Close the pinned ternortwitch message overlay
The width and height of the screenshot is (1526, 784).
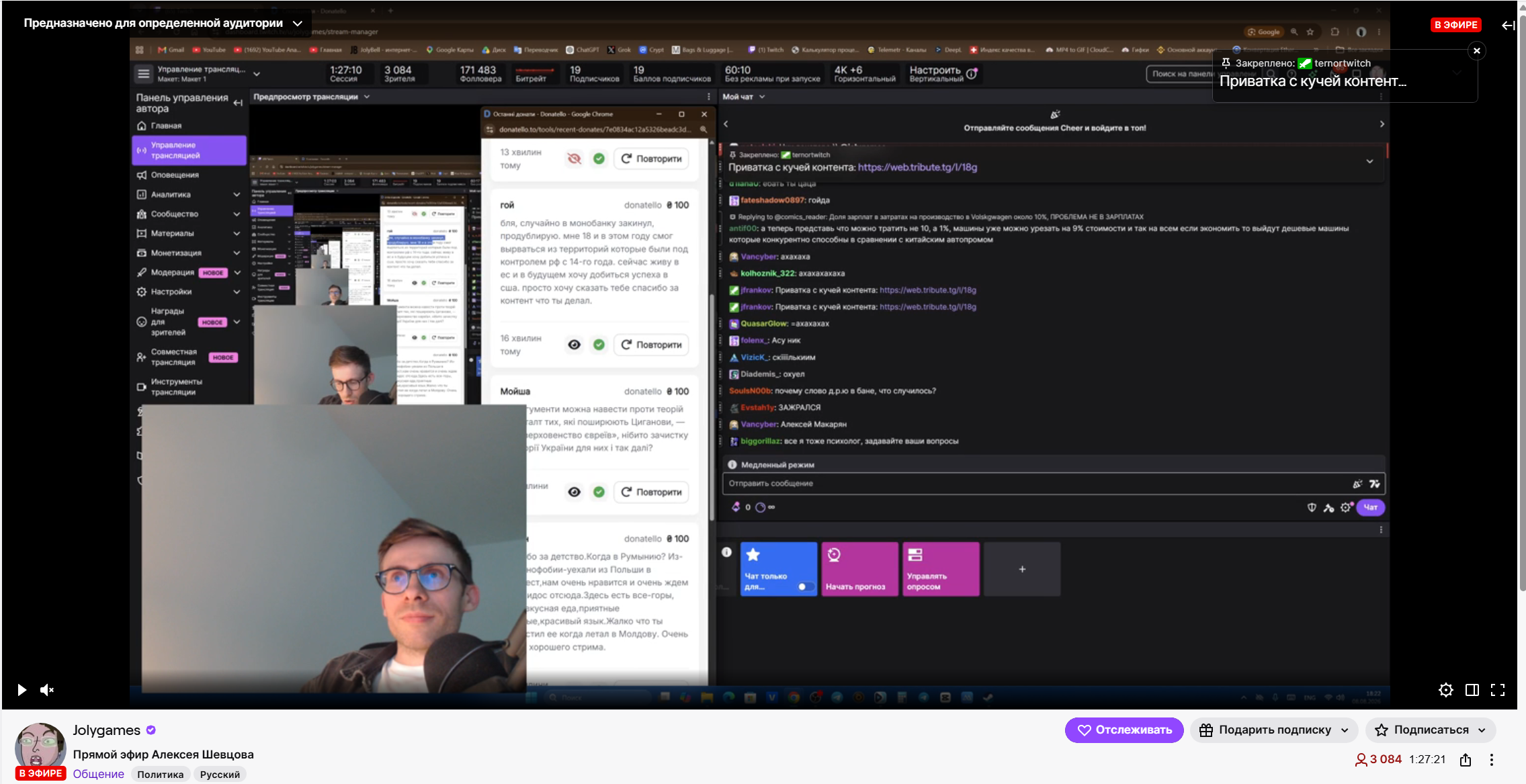(x=1477, y=51)
